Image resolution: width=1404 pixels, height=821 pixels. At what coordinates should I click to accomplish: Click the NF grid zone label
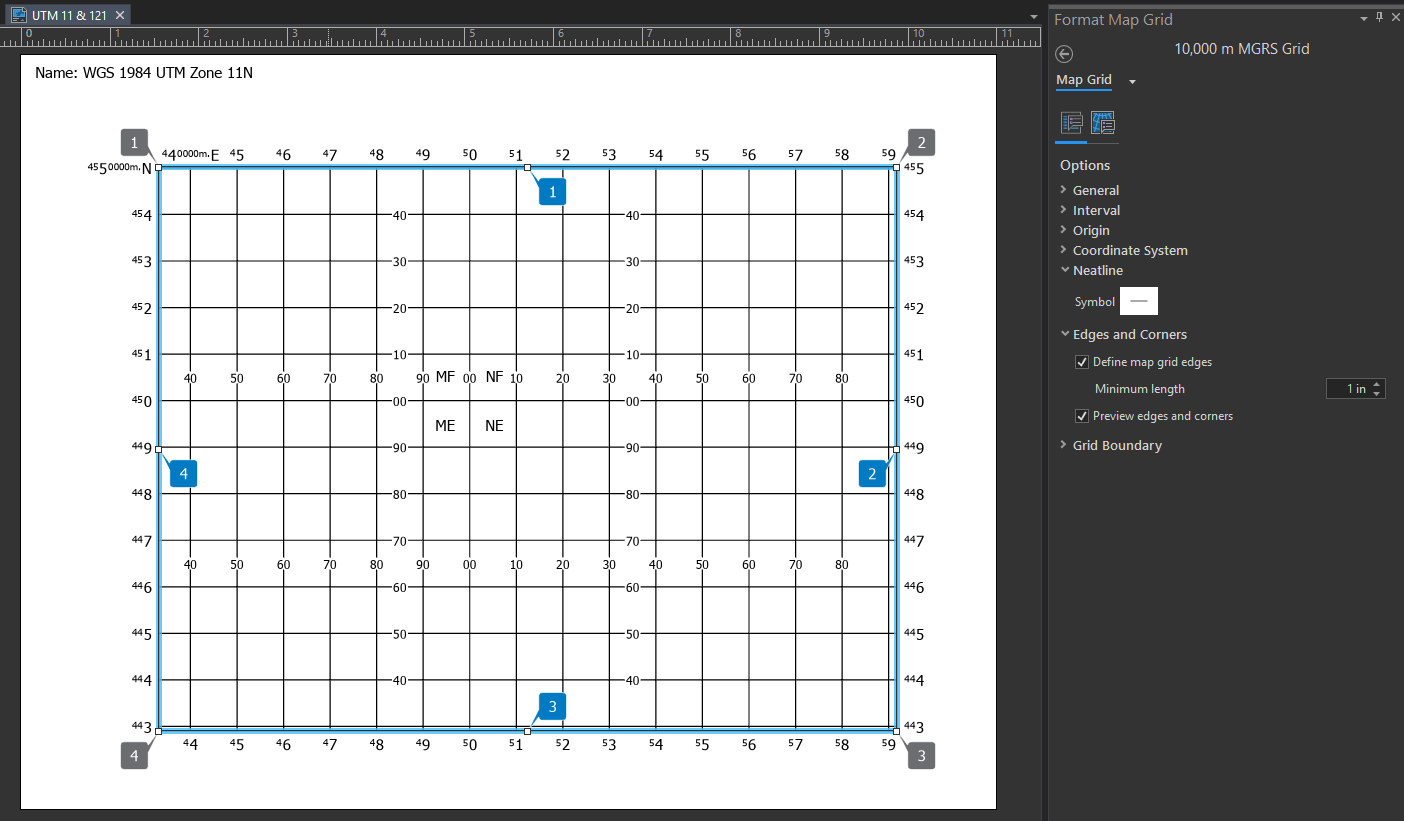(494, 377)
